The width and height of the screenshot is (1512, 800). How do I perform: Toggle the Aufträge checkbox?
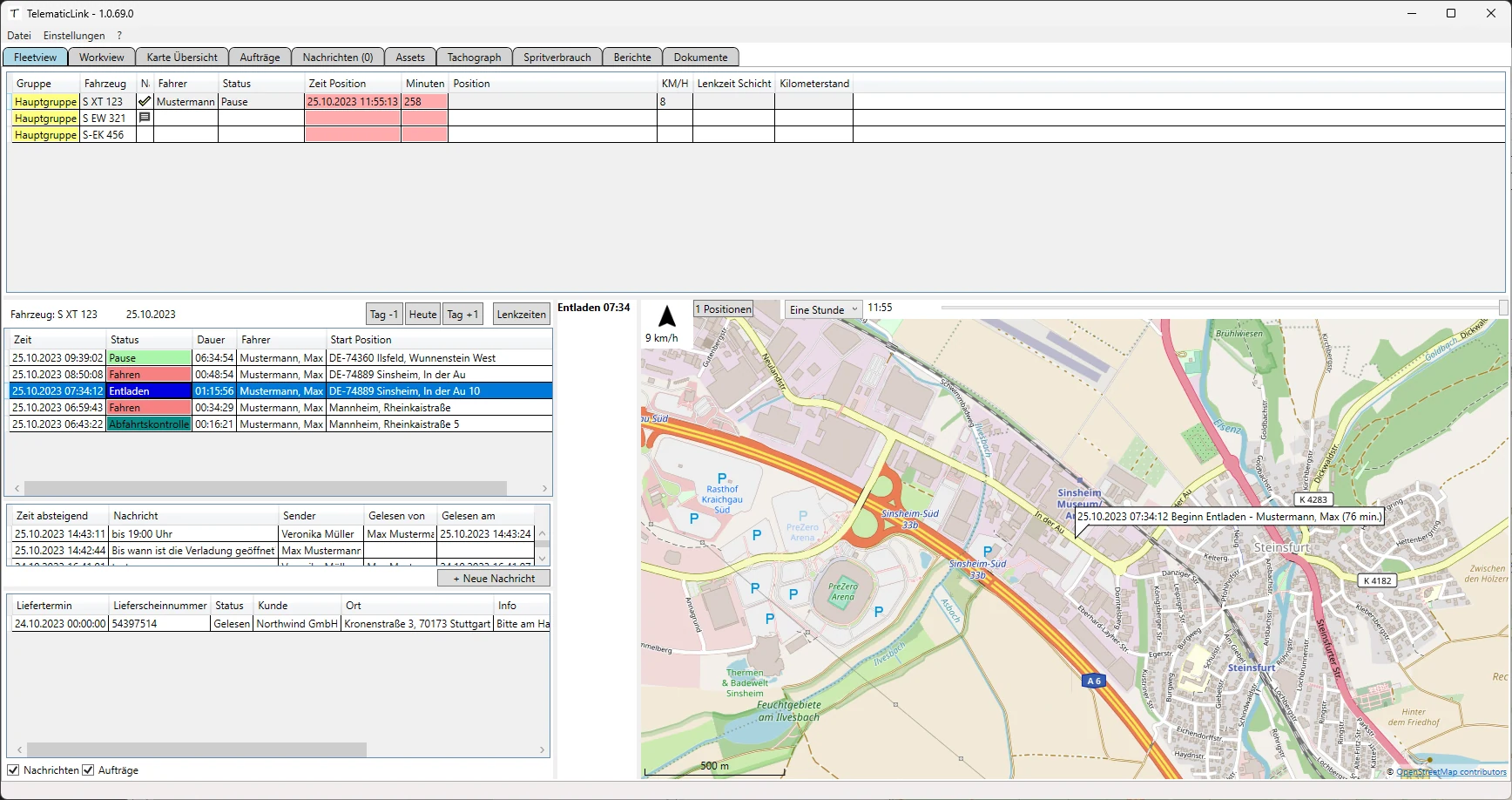(88, 770)
